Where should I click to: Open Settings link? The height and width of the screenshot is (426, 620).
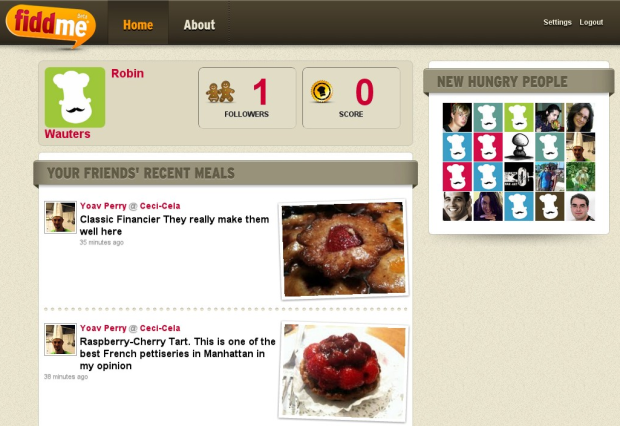tap(557, 22)
